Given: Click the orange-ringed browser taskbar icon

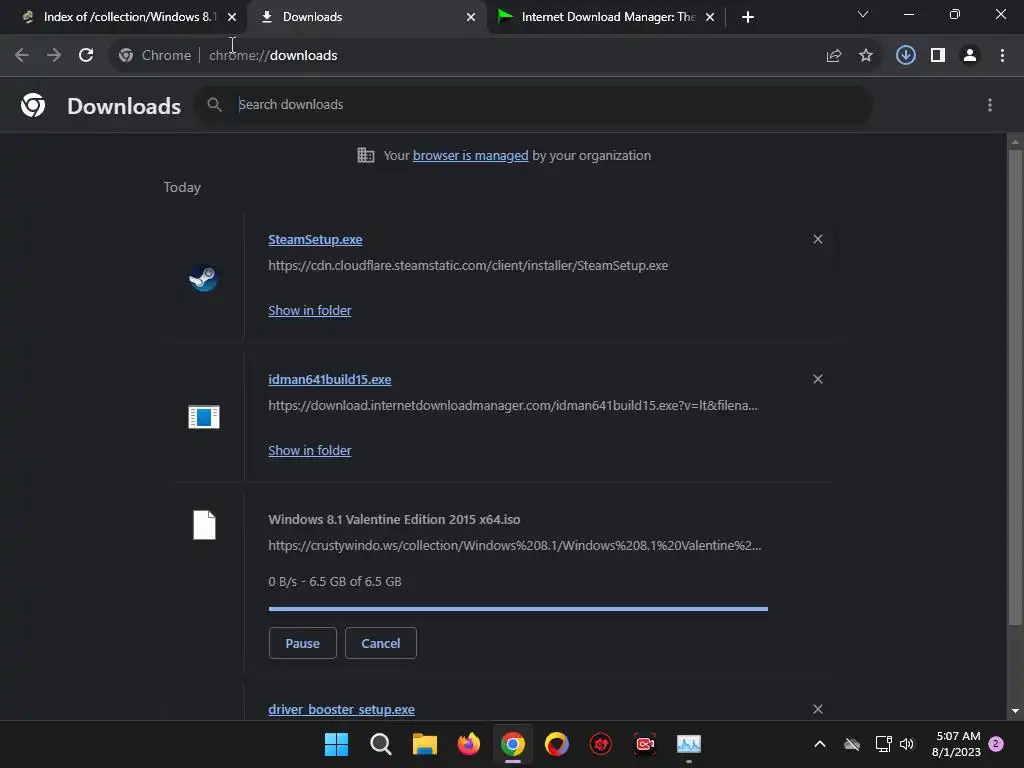Looking at the screenshot, I should [556, 744].
